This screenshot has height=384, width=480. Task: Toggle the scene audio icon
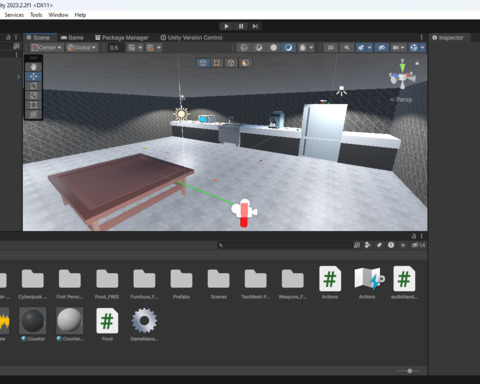click(x=347, y=48)
